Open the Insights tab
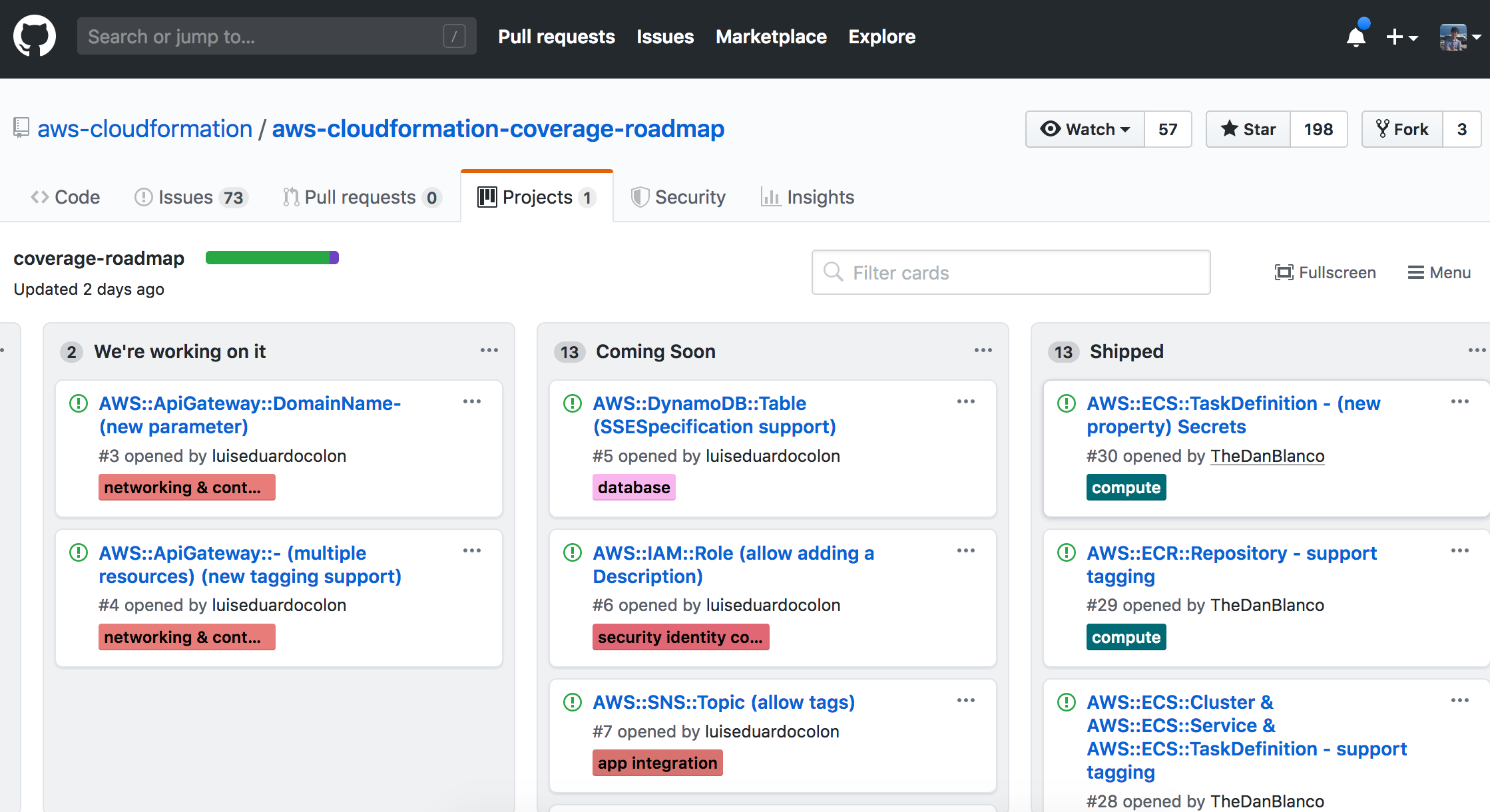The width and height of the screenshot is (1490, 812). (x=808, y=197)
